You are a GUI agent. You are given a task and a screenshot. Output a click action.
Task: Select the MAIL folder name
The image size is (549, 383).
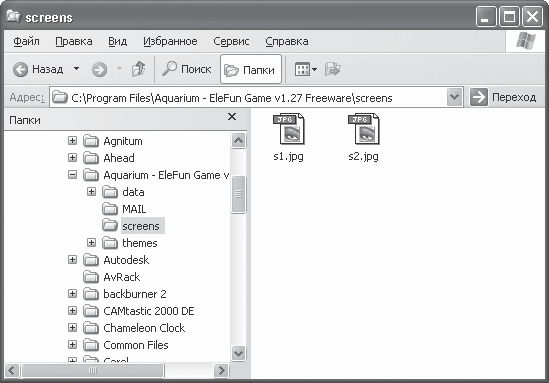coord(134,209)
